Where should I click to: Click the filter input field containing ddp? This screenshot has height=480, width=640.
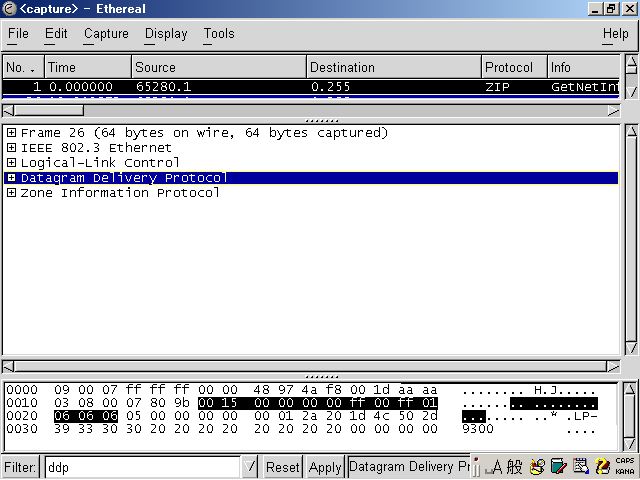(142, 467)
